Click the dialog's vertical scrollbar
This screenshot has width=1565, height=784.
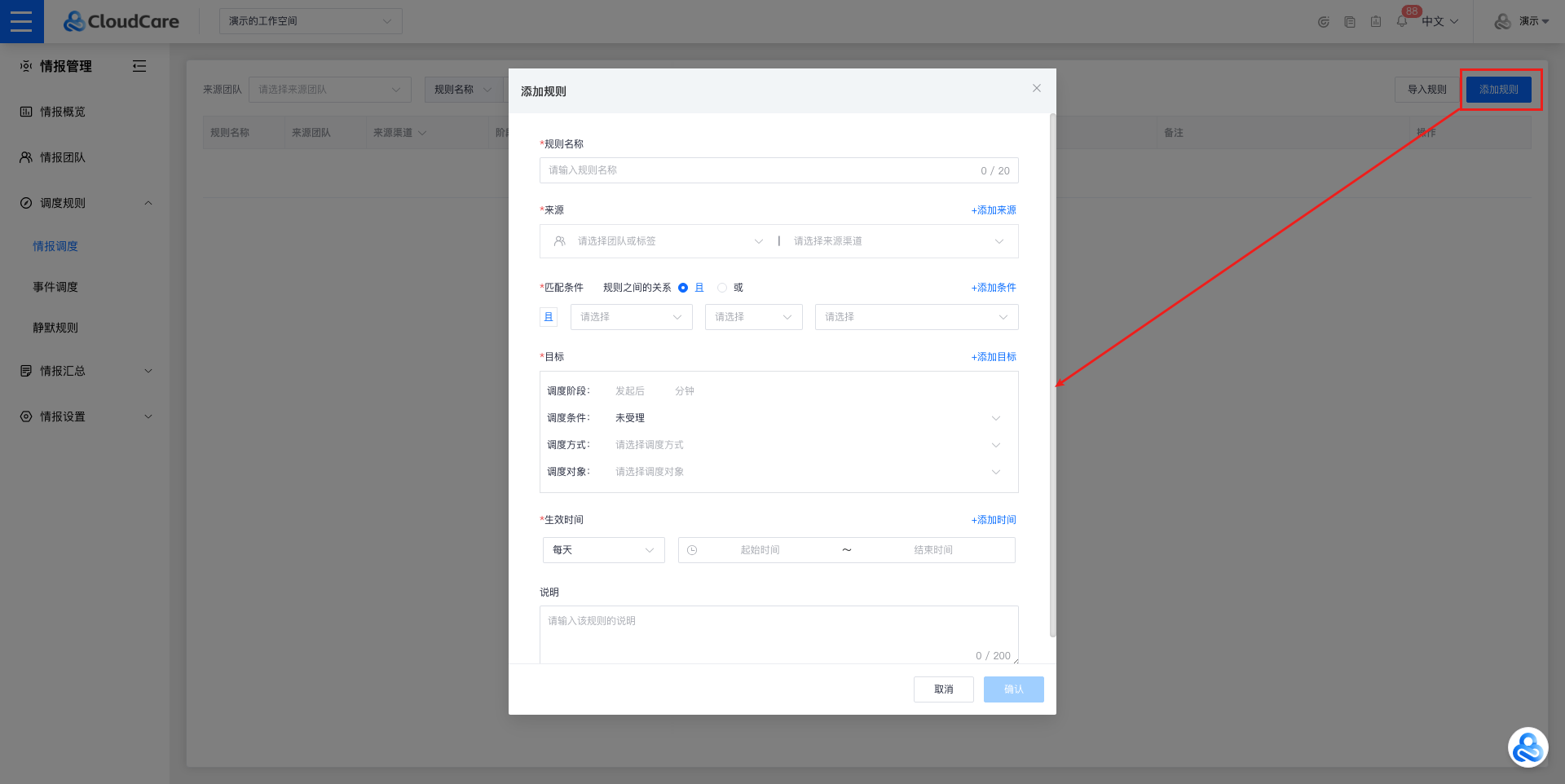pyautogui.click(x=1052, y=375)
